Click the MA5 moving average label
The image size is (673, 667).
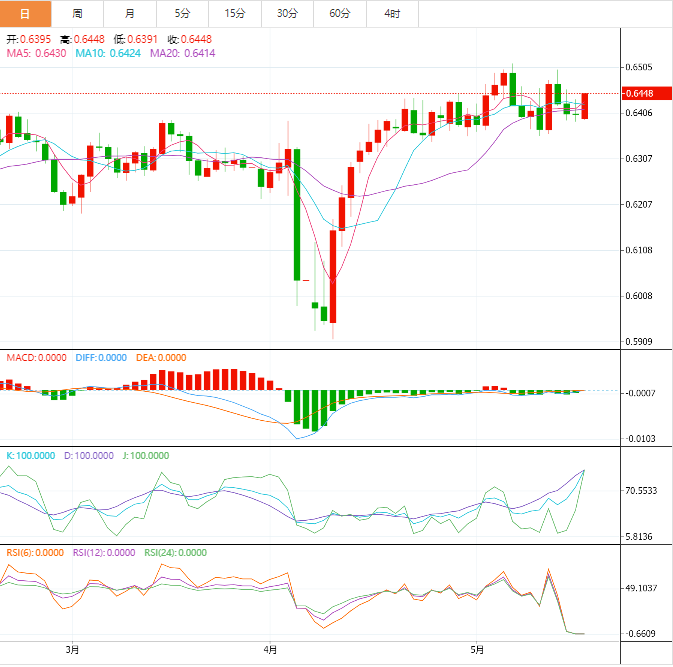[36, 53]
